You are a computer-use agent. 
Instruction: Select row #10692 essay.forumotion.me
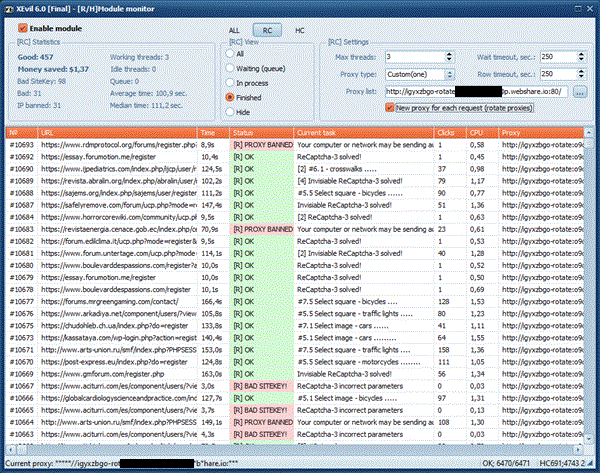[x=295, y=157]
